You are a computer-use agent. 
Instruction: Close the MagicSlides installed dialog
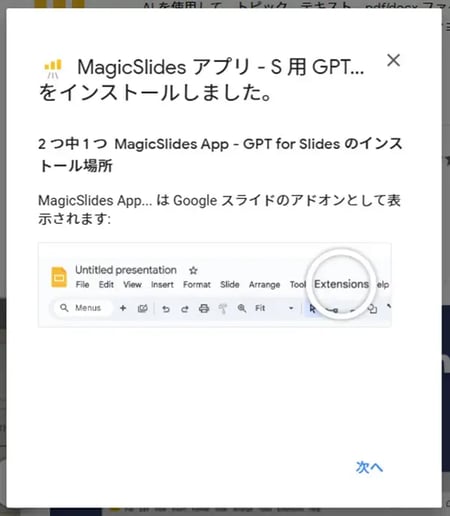394,60
